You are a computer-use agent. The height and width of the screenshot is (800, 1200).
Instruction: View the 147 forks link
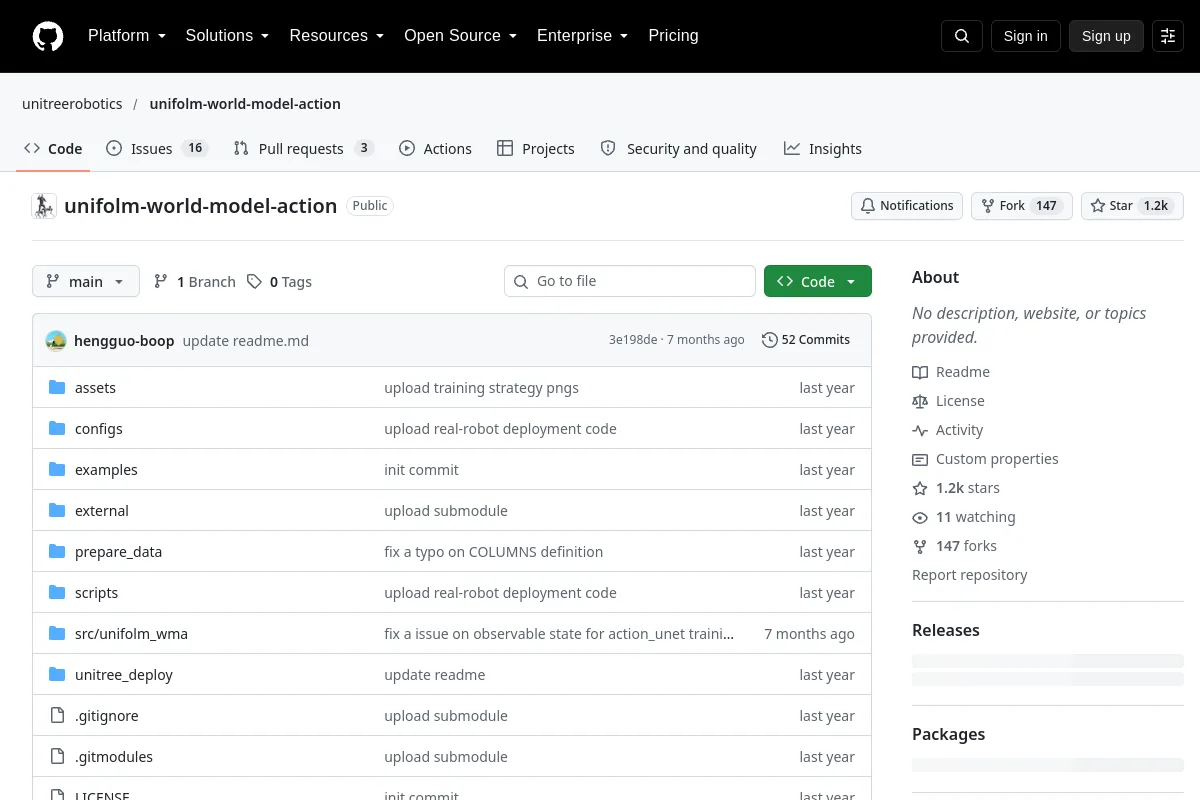point(955,546)
